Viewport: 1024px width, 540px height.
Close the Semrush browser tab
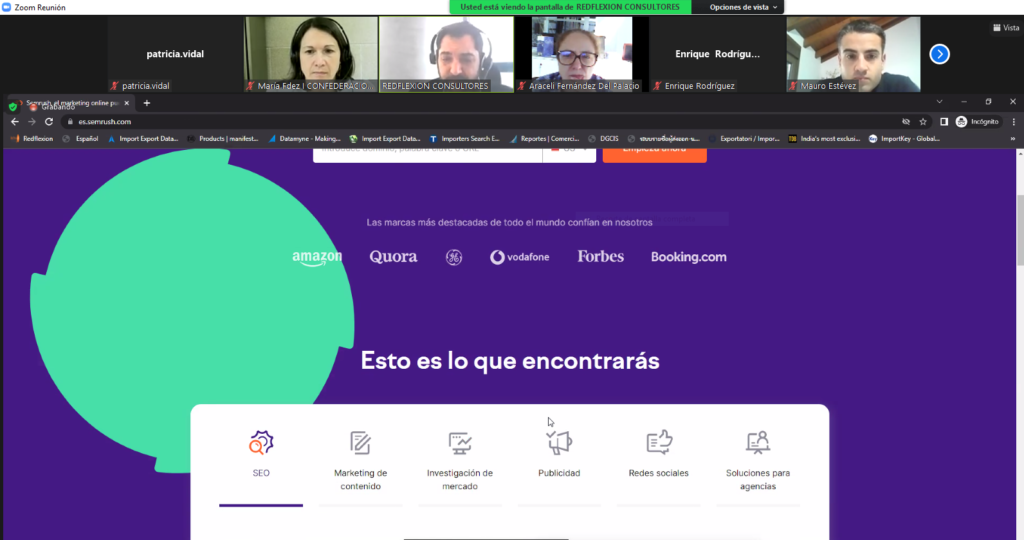[x=127, y=103]
